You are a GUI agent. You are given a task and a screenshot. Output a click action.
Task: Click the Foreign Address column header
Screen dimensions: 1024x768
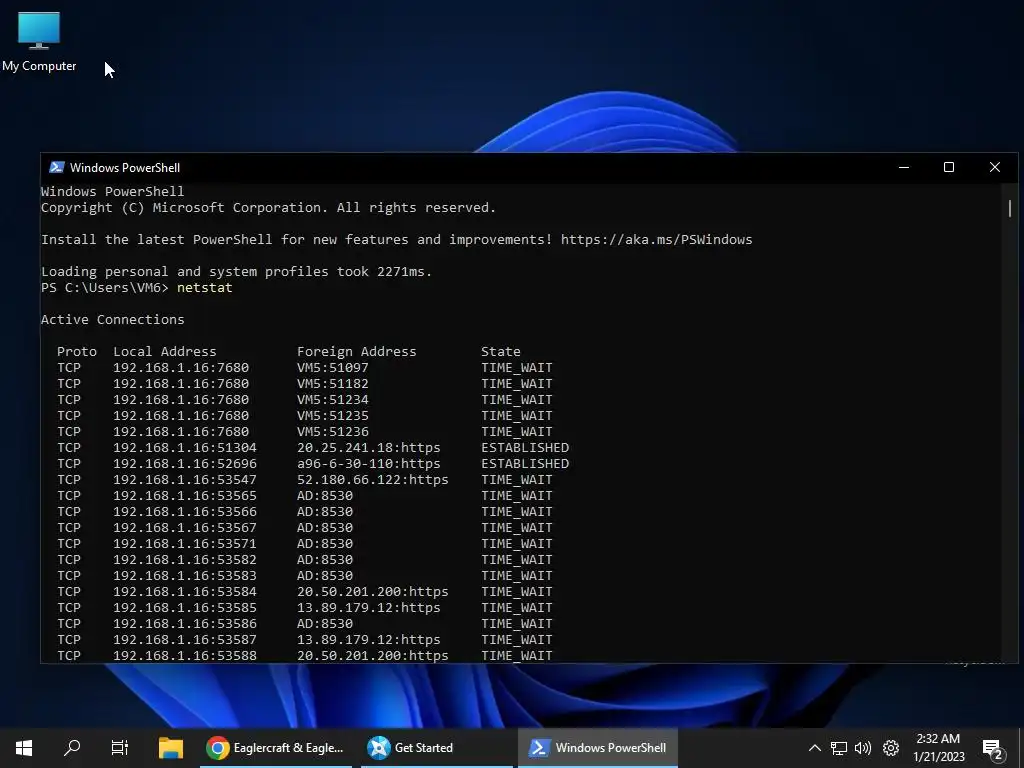[357, 351]
